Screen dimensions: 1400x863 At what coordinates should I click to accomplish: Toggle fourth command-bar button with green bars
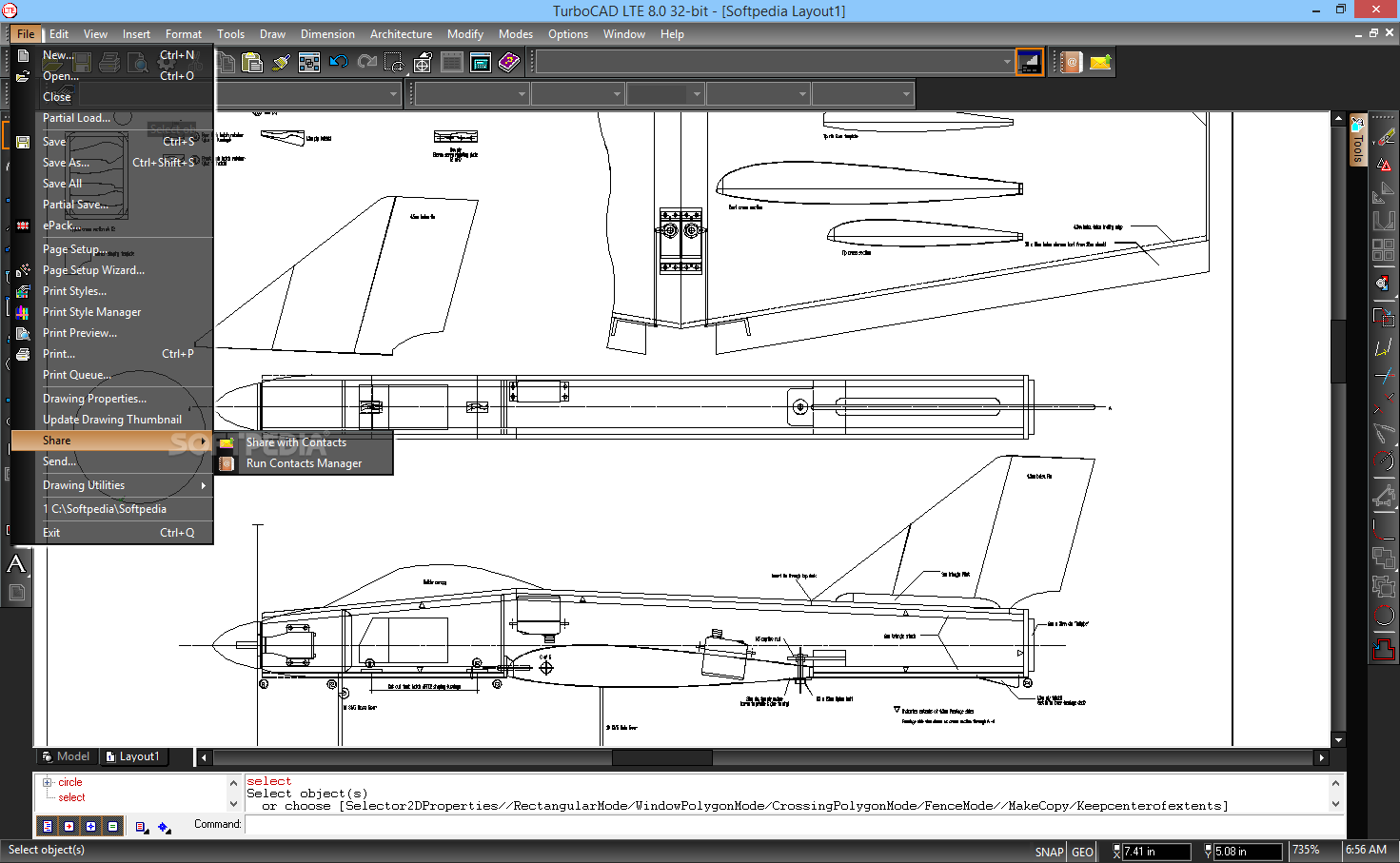113,826
